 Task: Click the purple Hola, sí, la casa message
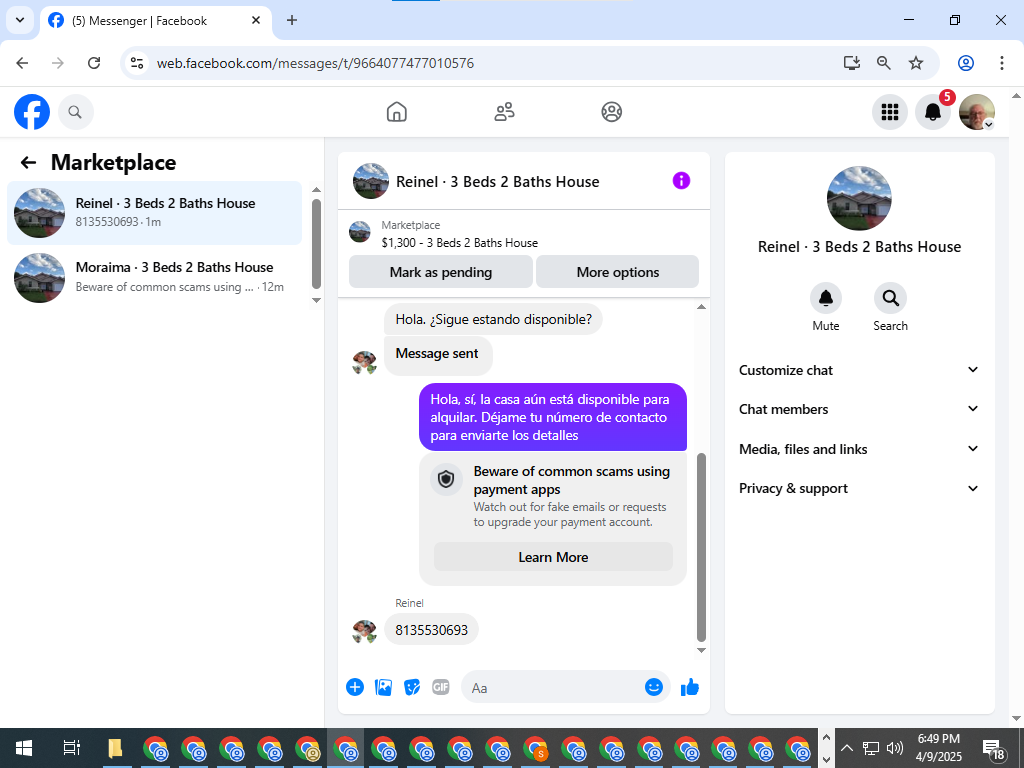(553, 417)
